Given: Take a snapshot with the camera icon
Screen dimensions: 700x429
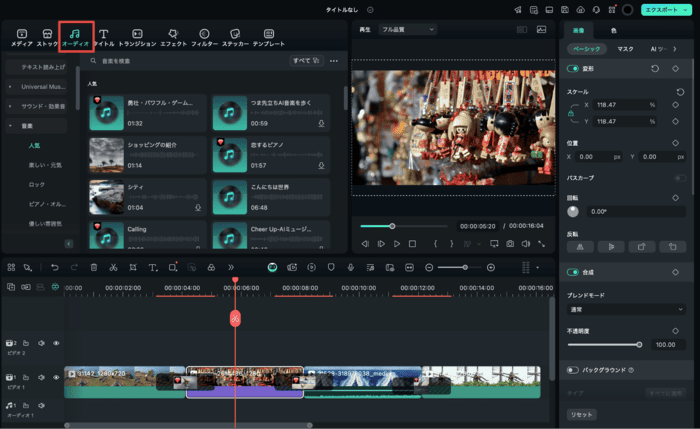Looking at the screenshot, I should pos(510,243).
